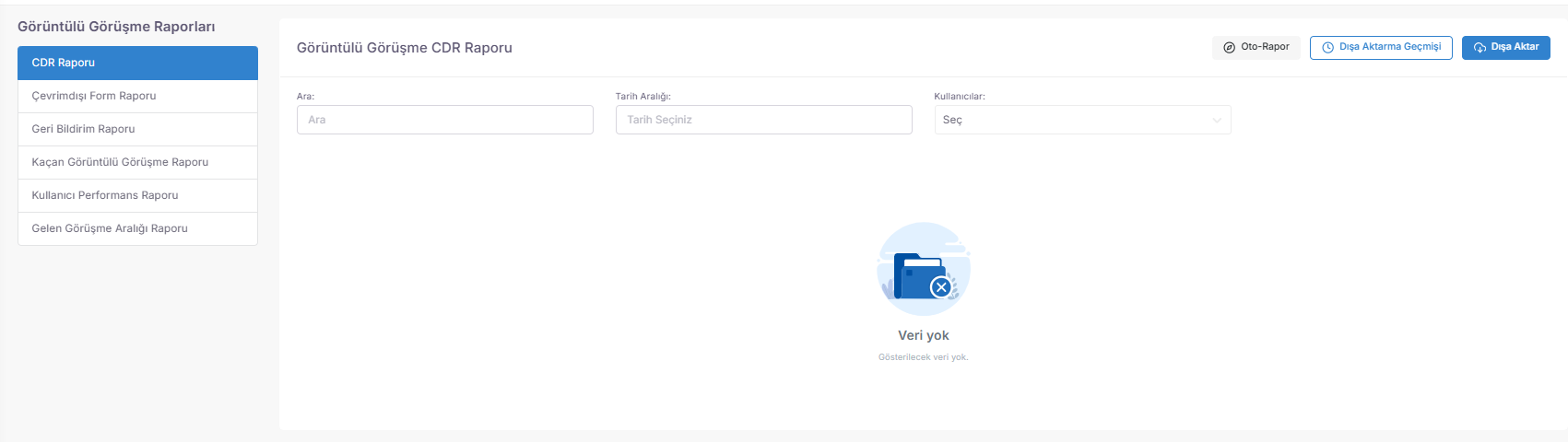
Task: Click the cloud download icon on Dışa Aktar
Action: click(x=1480, y=47)
